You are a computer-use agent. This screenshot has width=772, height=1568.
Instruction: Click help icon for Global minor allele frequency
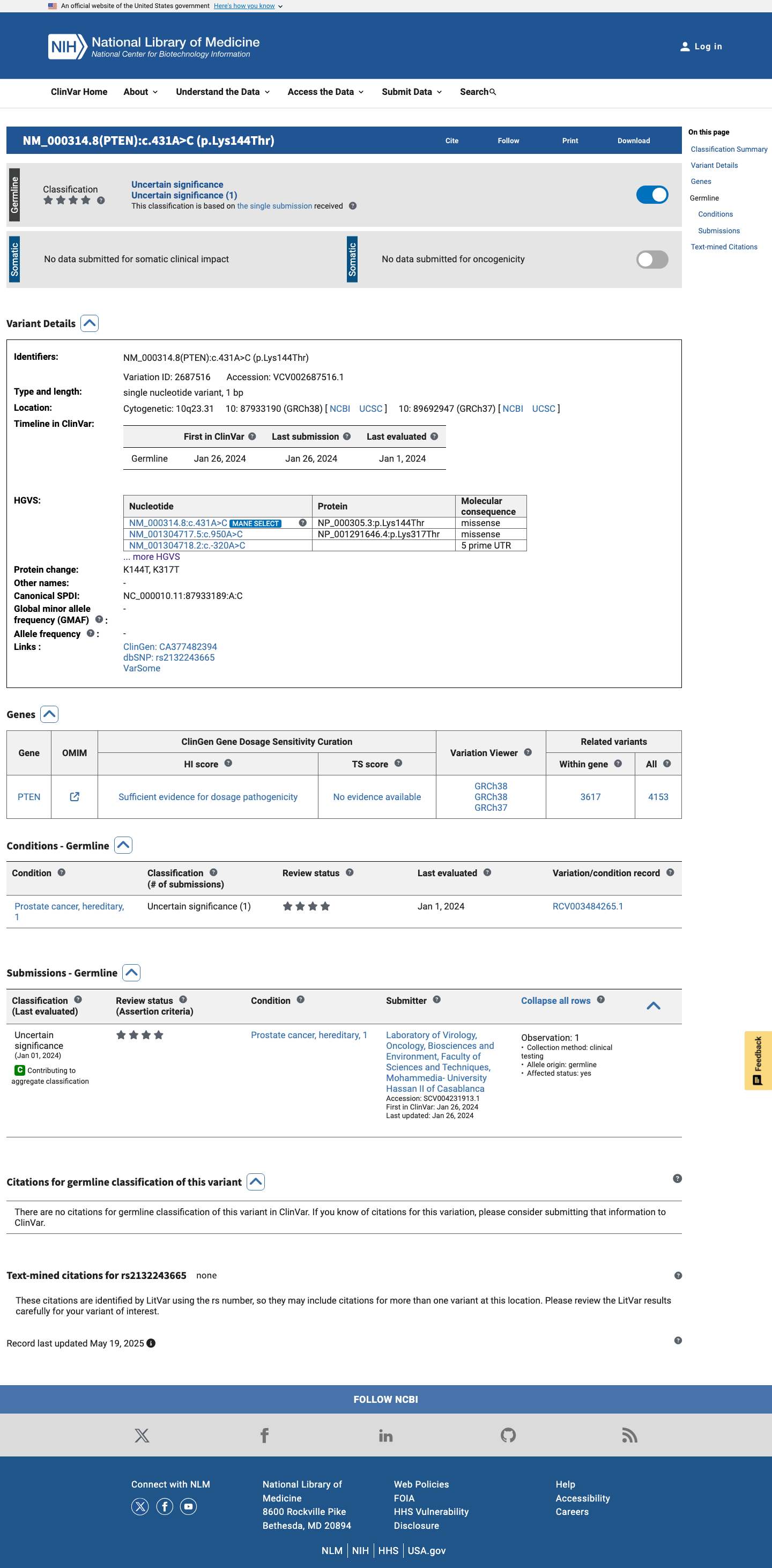tap(99, 620)
